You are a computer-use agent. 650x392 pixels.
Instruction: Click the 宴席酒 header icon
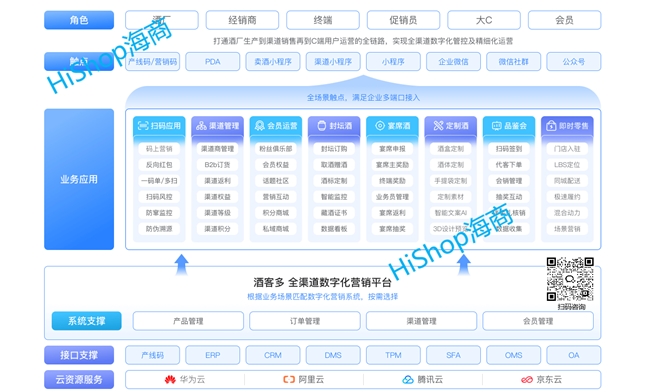[x=380, y=126]
